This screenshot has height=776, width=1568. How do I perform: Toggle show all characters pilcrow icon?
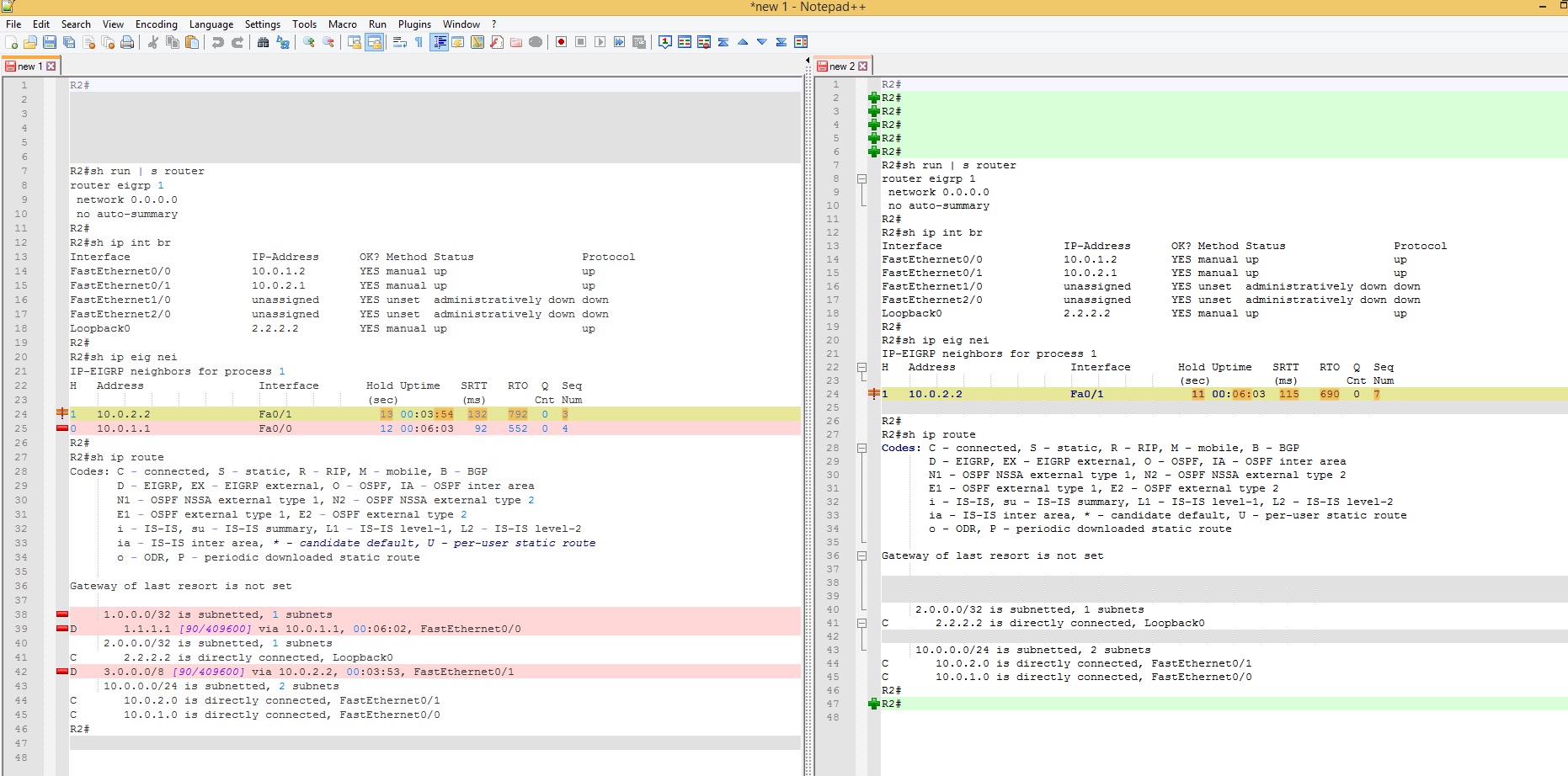click(x=419, y=42)
